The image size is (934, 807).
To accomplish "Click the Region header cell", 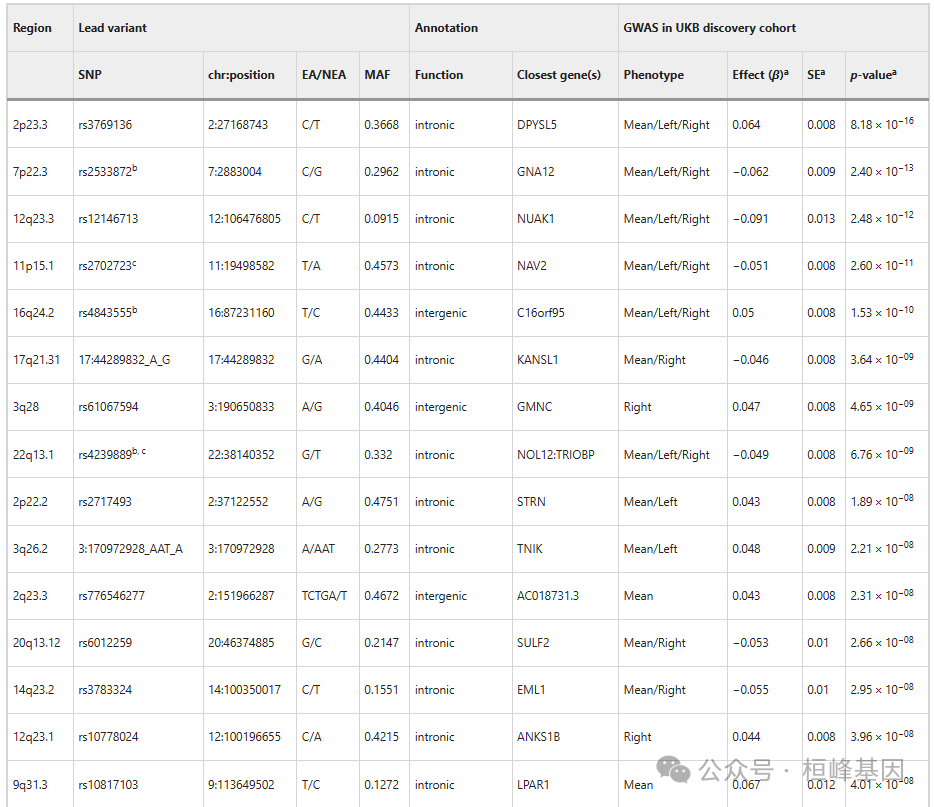I will pos(32,27).
